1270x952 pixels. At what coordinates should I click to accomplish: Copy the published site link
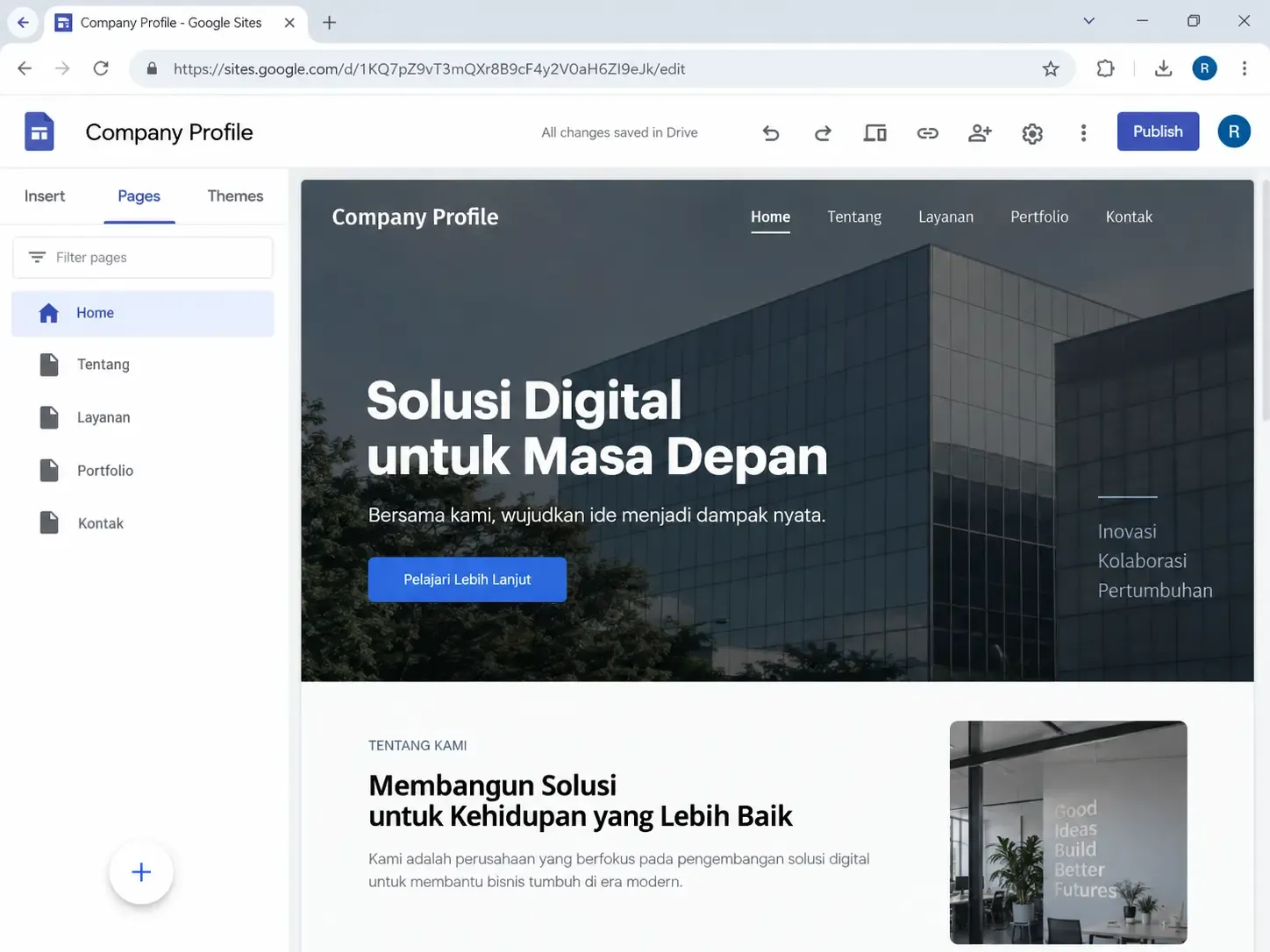(x=927, y=133)
